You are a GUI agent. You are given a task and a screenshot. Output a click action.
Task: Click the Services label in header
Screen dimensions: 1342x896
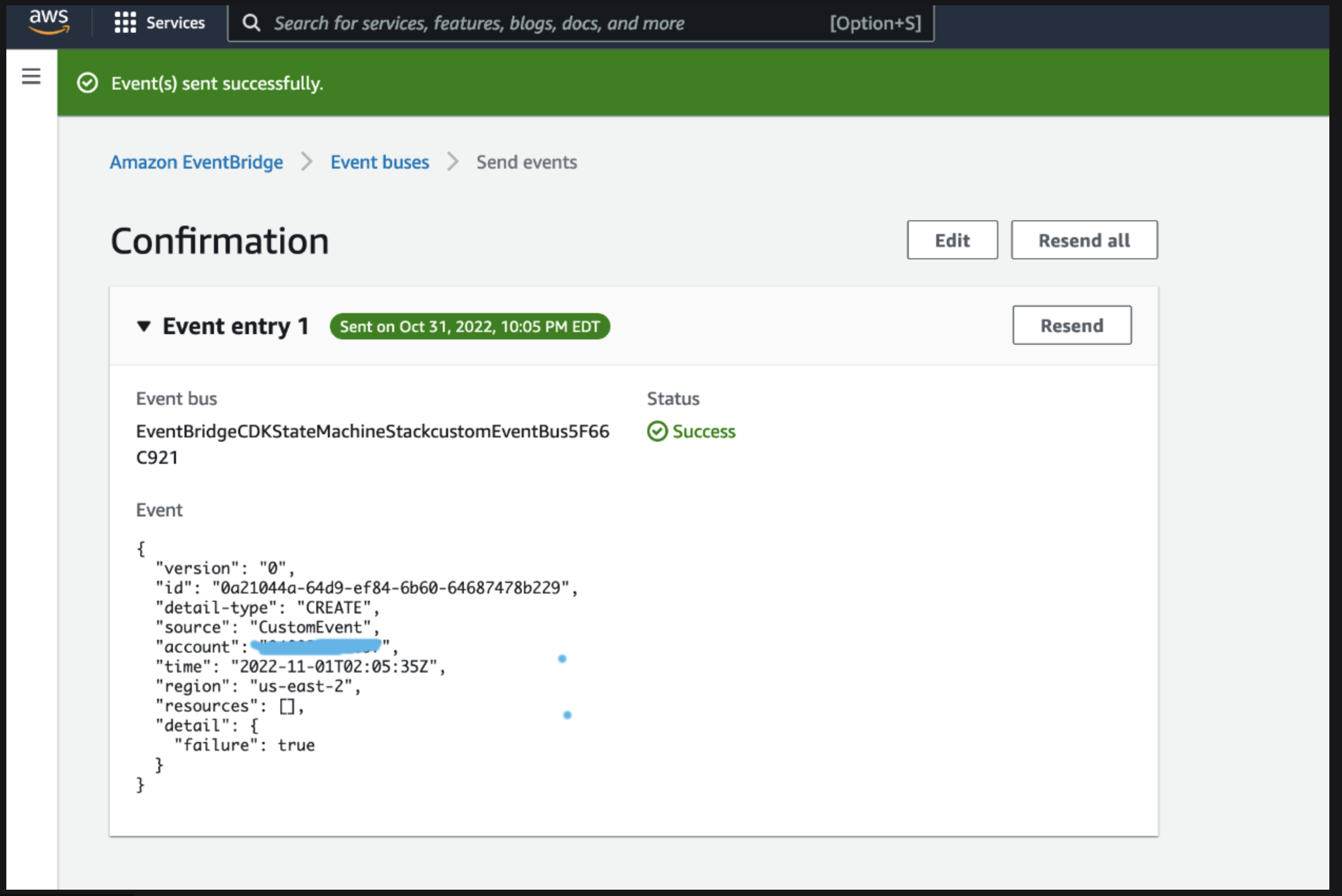tap(176, 23)
